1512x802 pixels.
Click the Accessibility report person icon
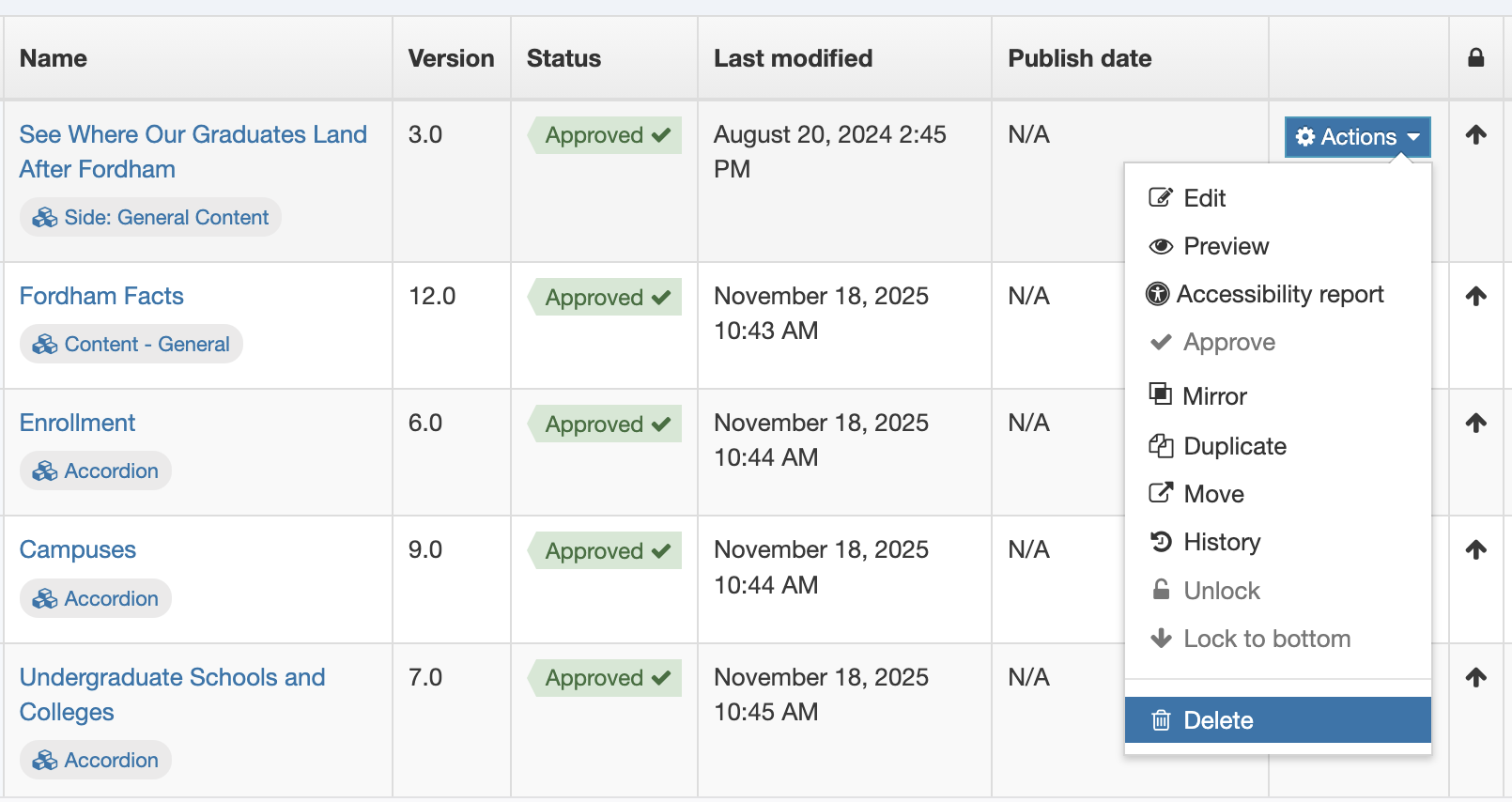[x=1158, y=294]
